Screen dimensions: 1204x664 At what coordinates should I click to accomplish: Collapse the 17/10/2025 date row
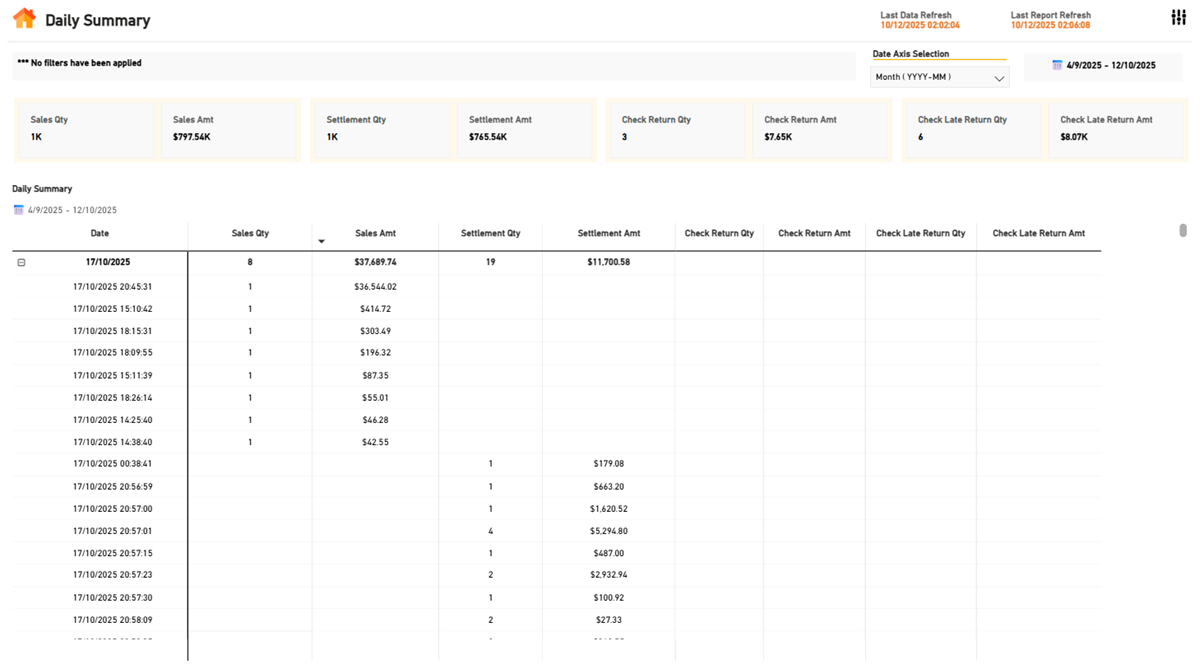[x=22, y=263]
